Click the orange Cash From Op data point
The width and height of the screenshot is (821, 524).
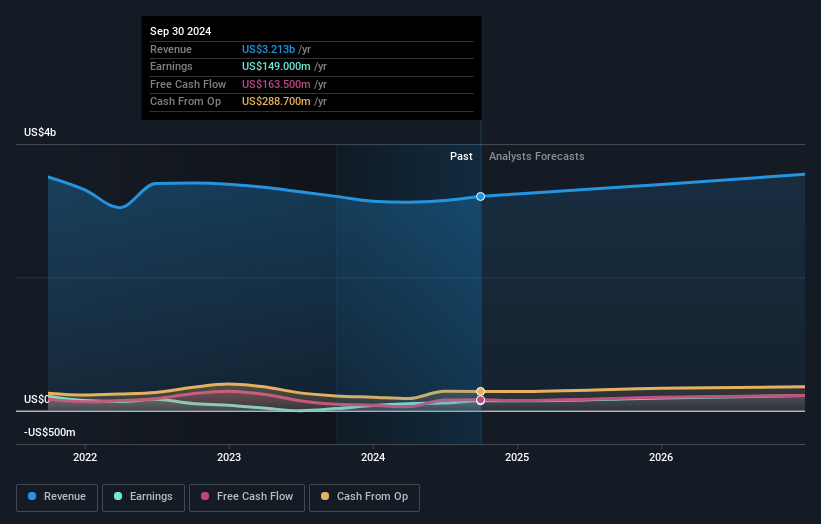pos(480,391)
